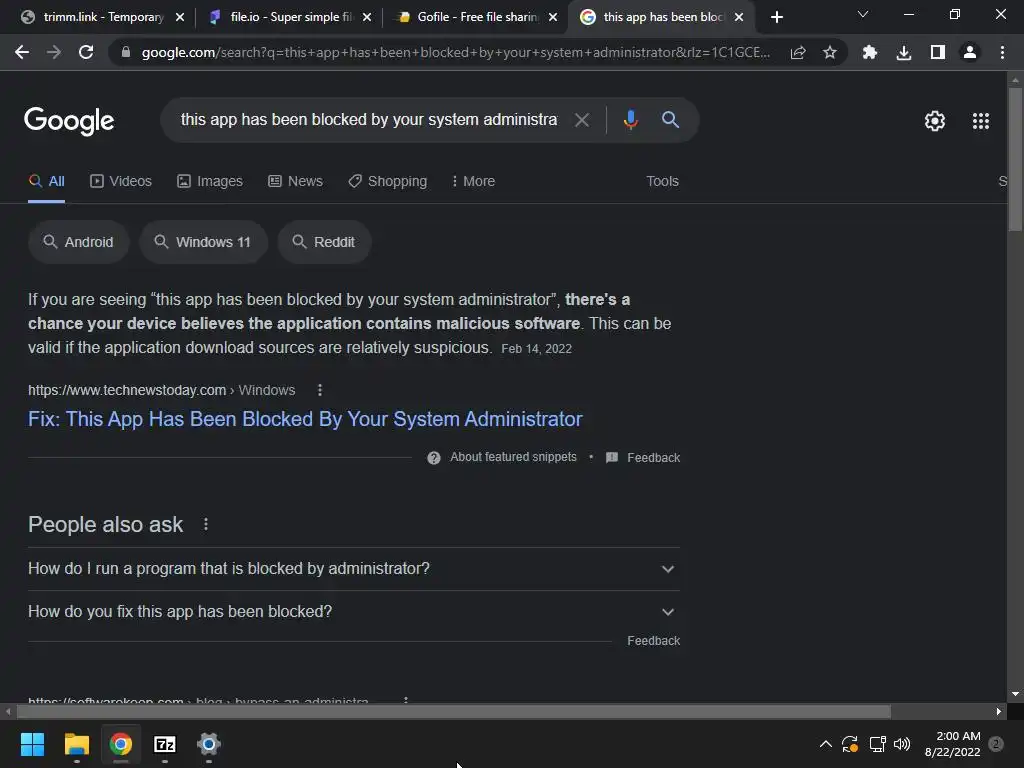
Task: Reload the current page
Action: [x=86, y=52]
